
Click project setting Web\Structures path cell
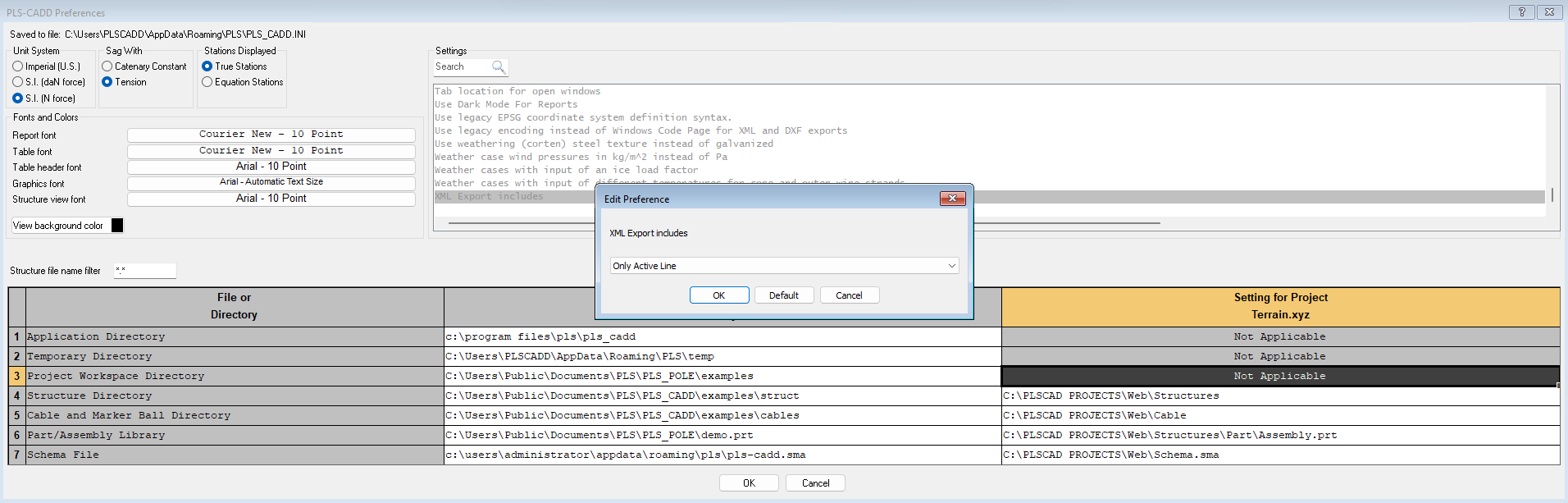(x=1280, y=396)
